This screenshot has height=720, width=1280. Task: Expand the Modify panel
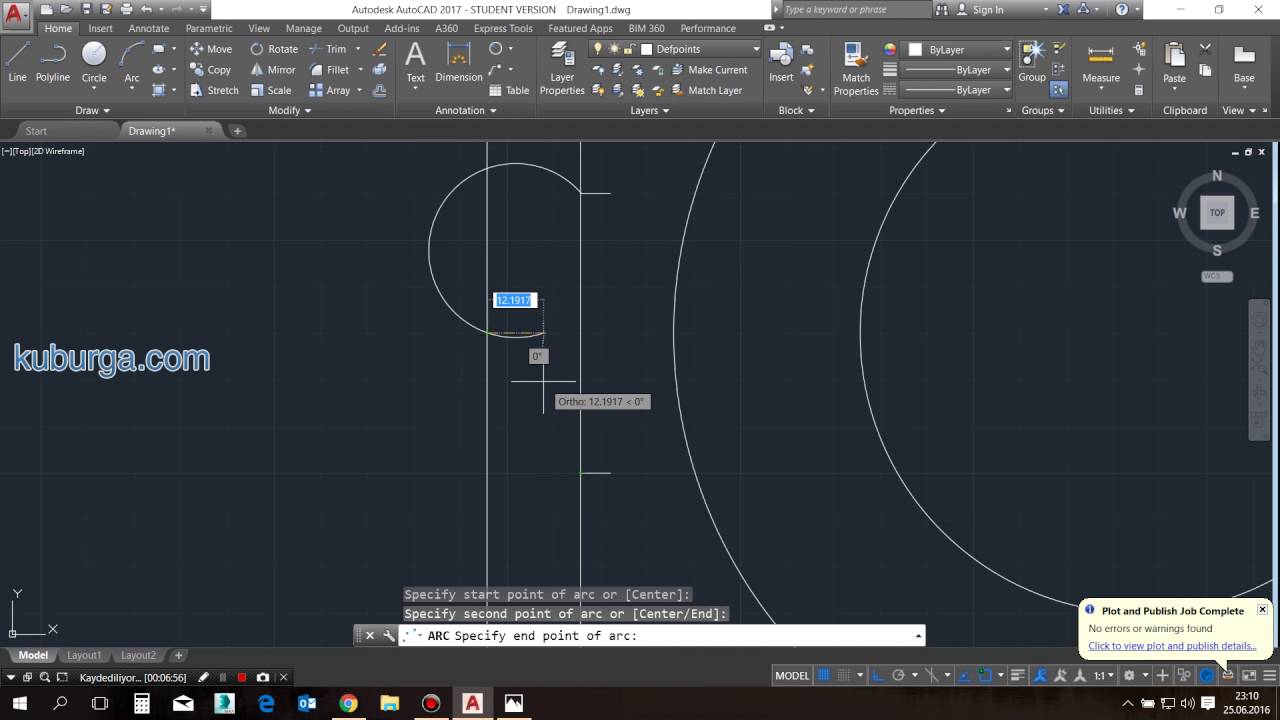click(290, 110)
